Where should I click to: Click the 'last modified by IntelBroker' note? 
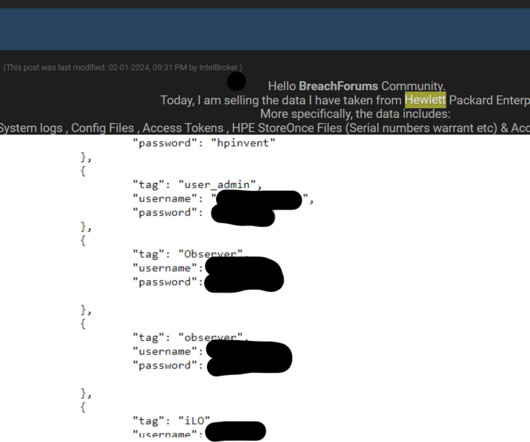tap(123, 68)
